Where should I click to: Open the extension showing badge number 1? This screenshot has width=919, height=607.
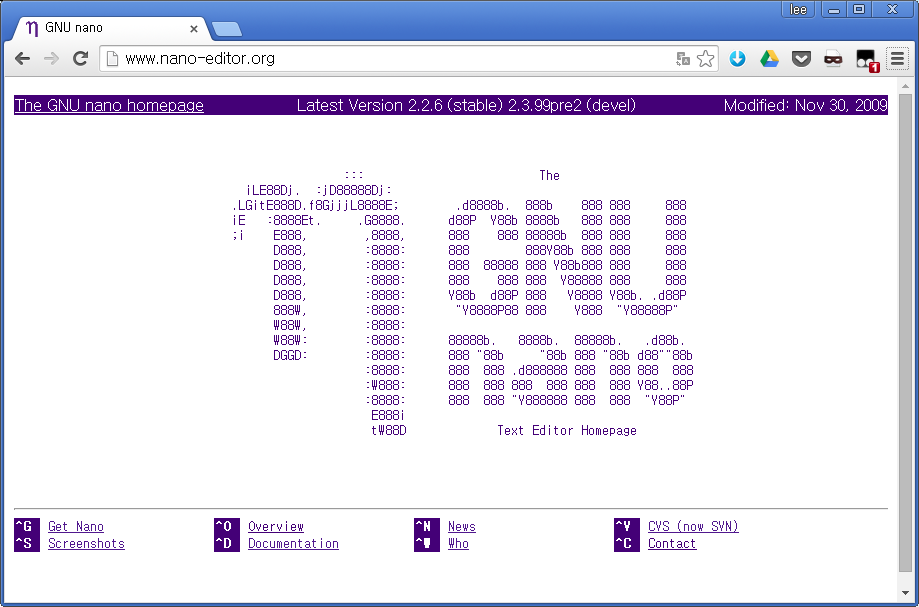coord(866,60)
